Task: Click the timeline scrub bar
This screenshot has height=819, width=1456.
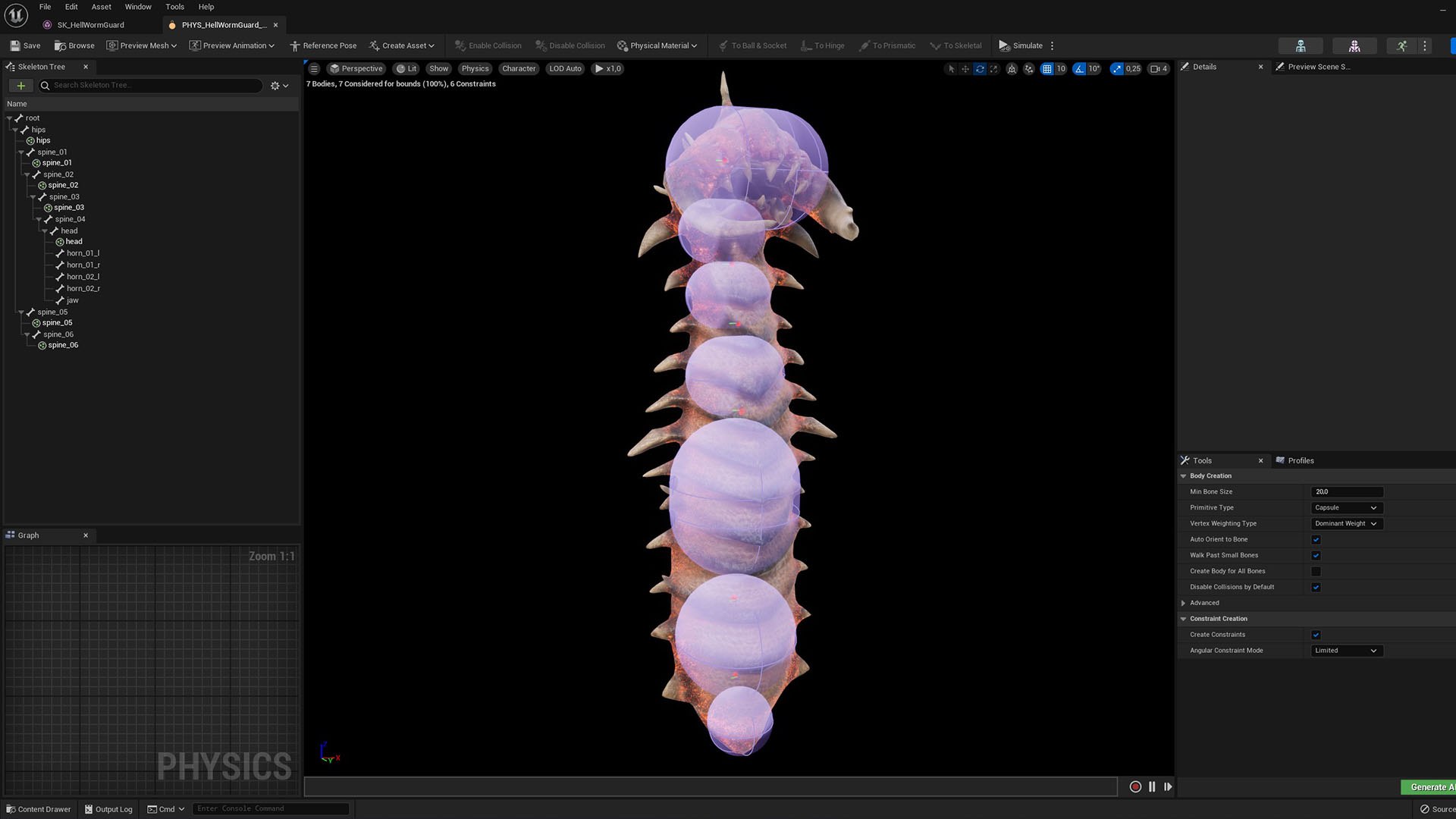Action: [711, 787]
